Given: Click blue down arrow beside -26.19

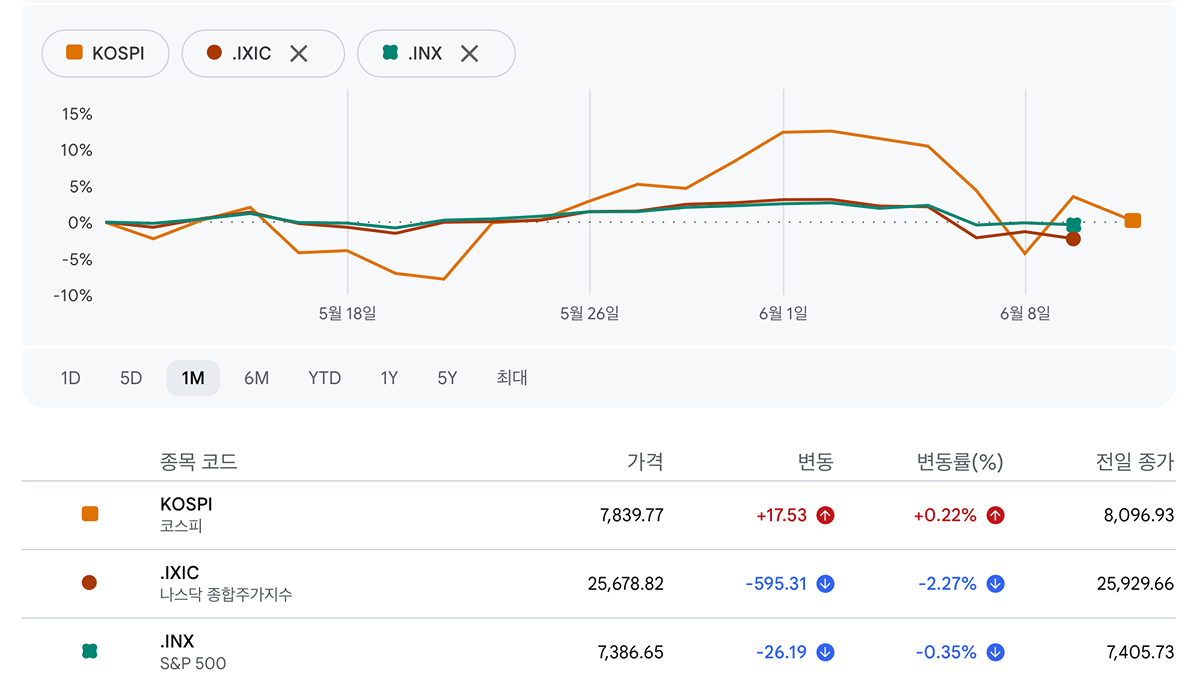Looking at the screenshot, I should coord(825,652).
